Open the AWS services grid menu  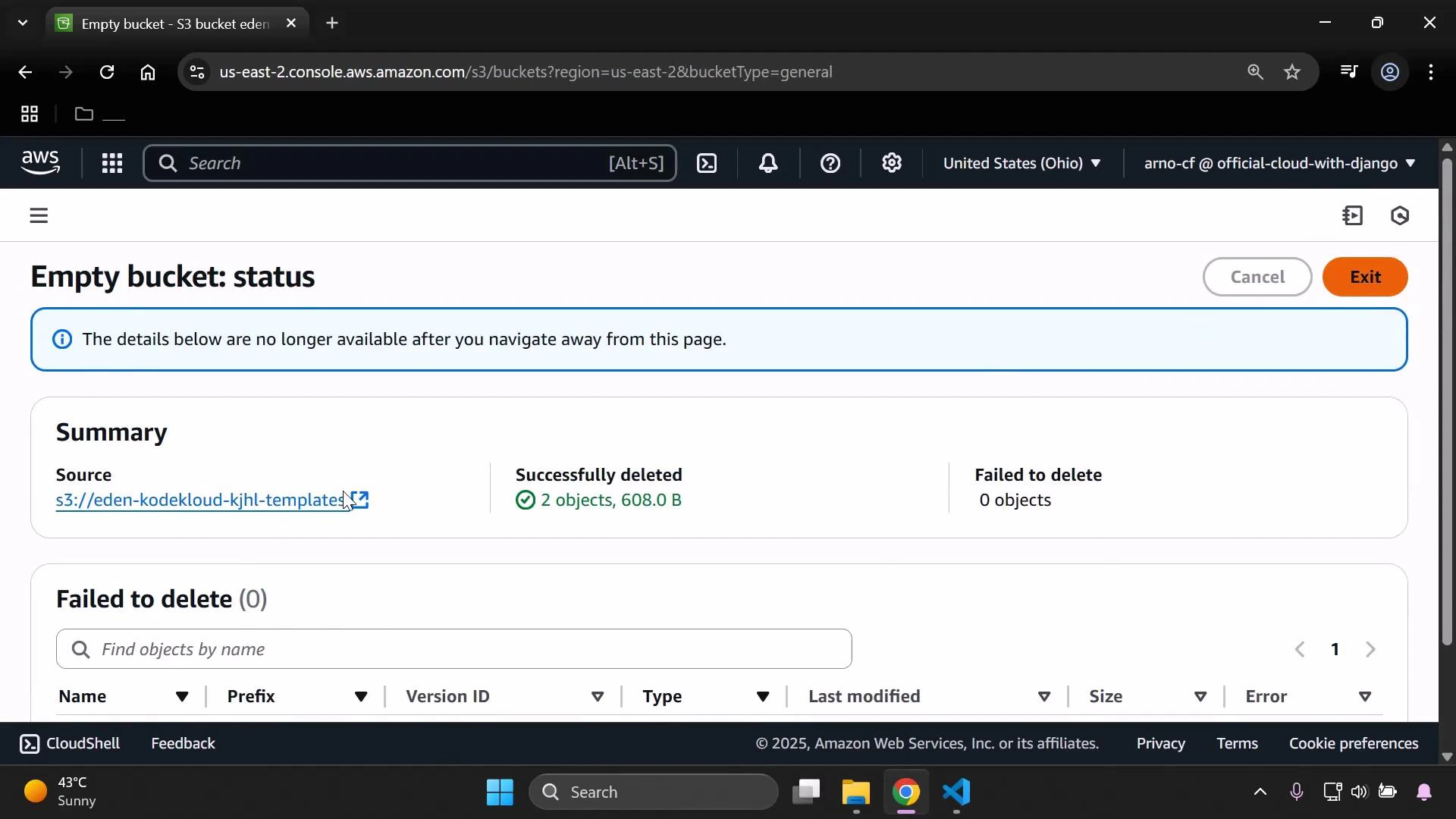point(111,163)
